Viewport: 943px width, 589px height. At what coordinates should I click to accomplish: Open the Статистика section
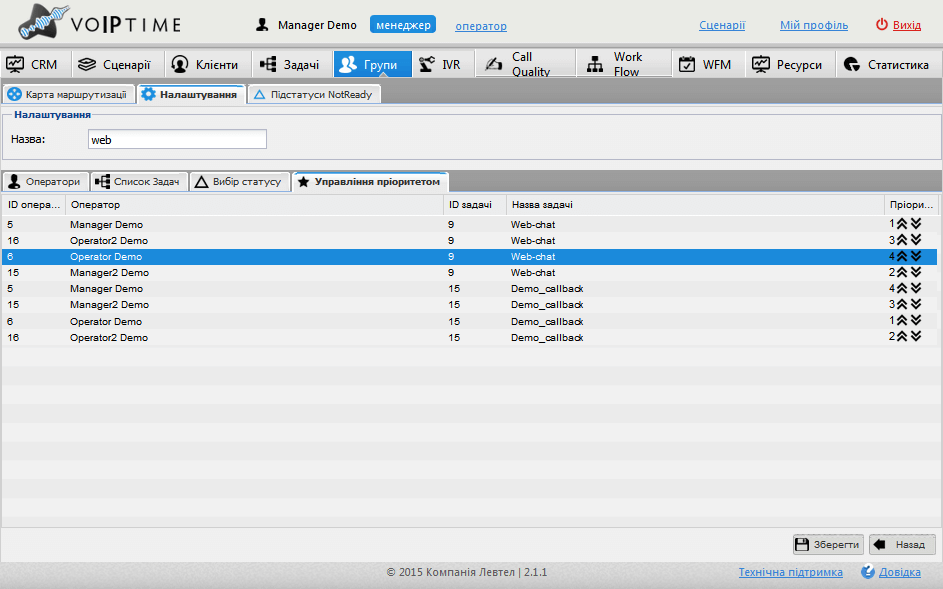coord(889,64)
